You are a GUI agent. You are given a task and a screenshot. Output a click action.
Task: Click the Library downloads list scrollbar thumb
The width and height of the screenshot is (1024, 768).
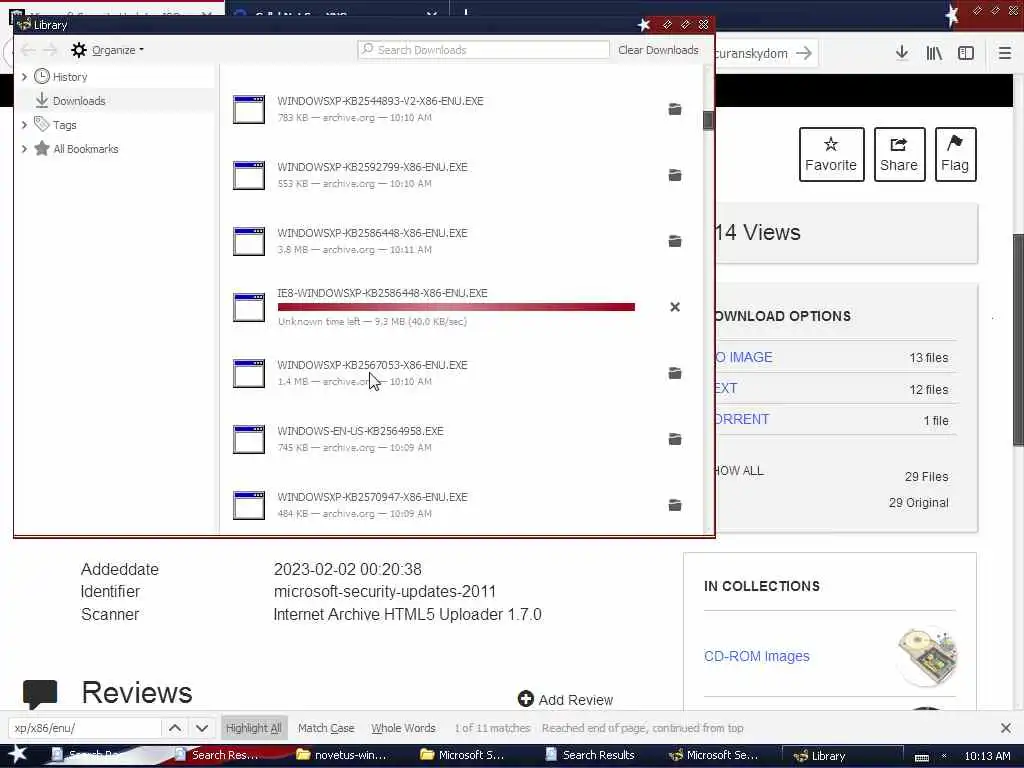coord(708,121)
